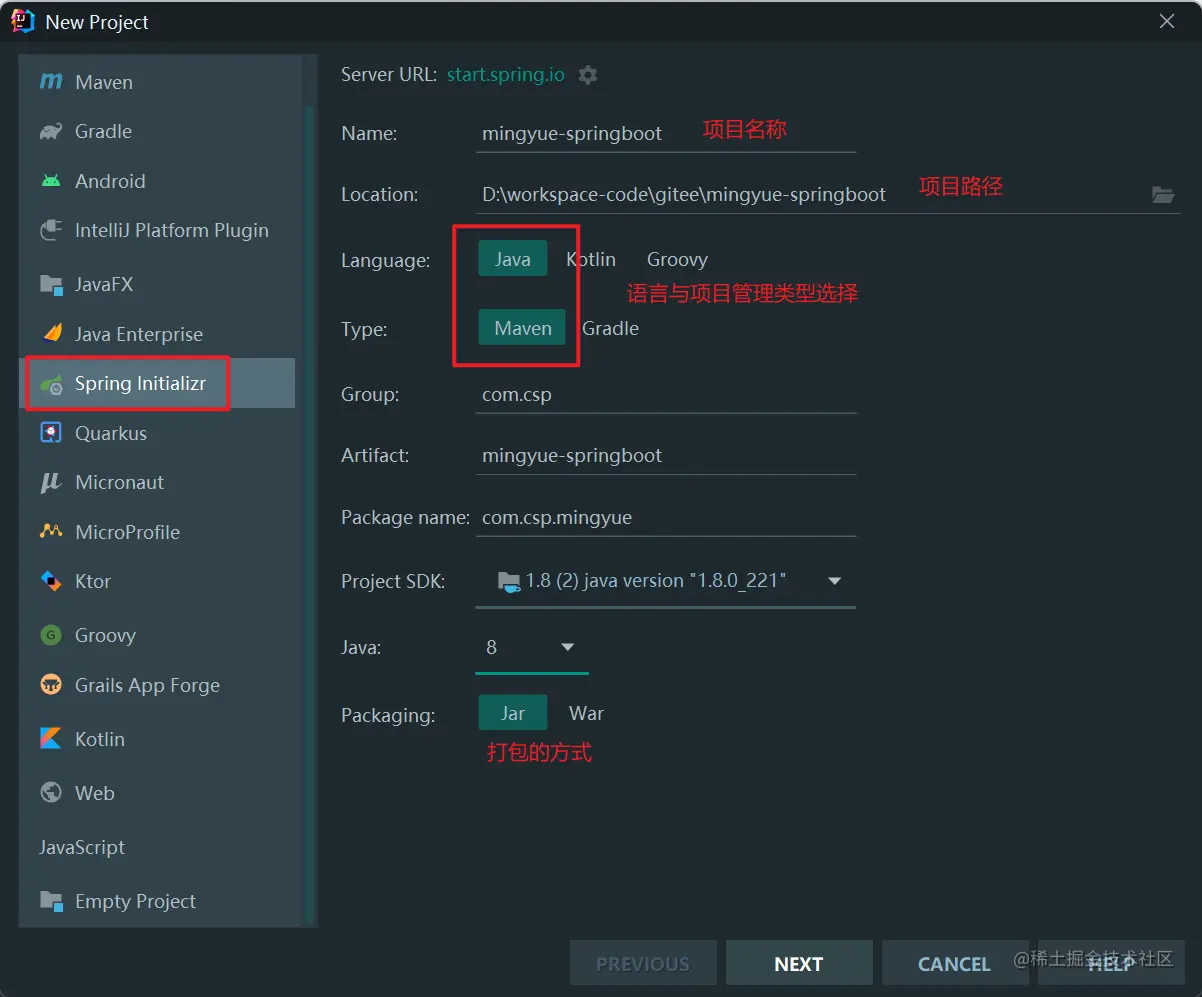Click the Group field with com.csp
This screenshot has height=997, width=1202.
(x=666, y=394)
